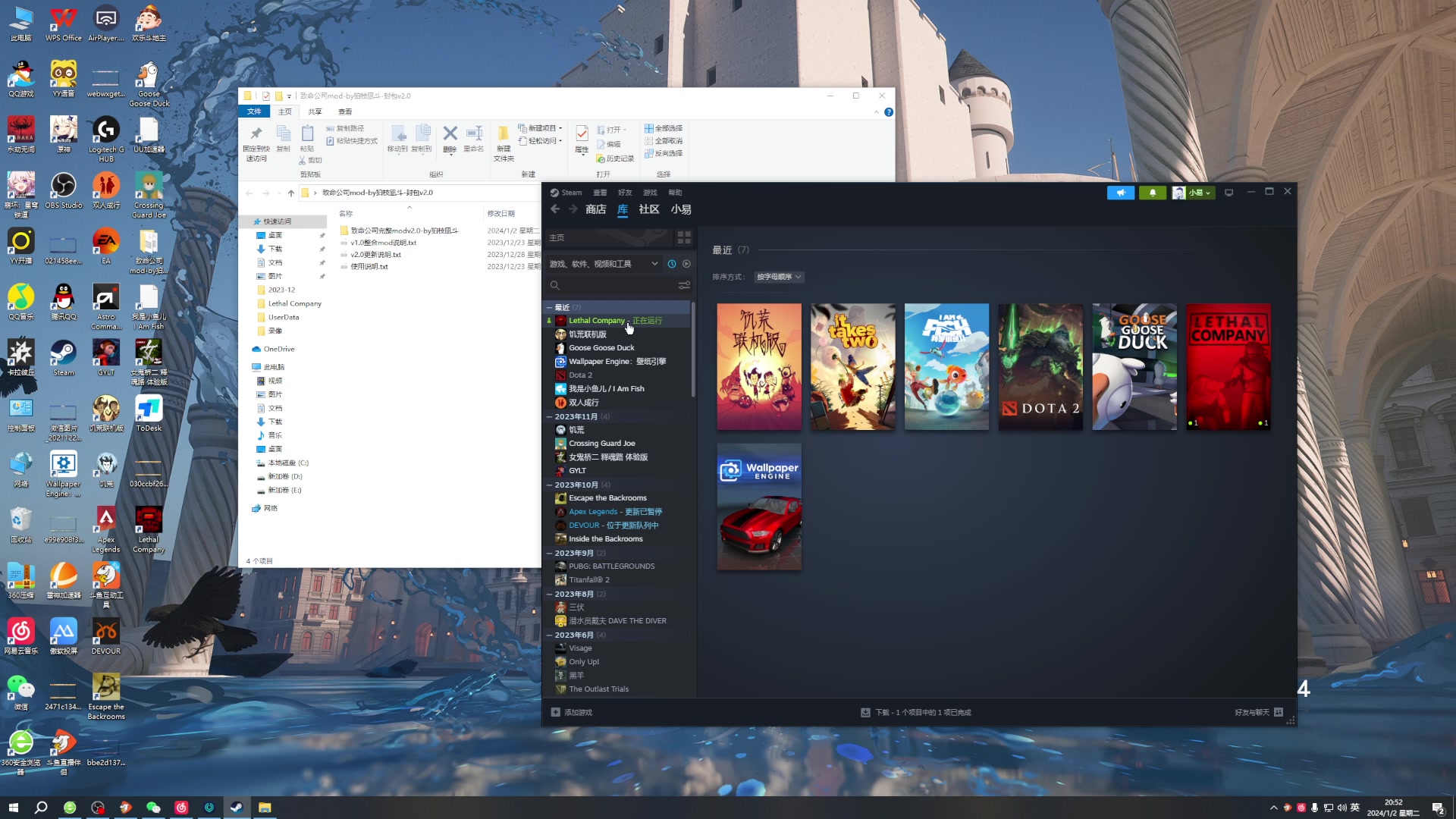
Task: Open the sort order dropdown in Steam
Action: click(x=779, y=277)
